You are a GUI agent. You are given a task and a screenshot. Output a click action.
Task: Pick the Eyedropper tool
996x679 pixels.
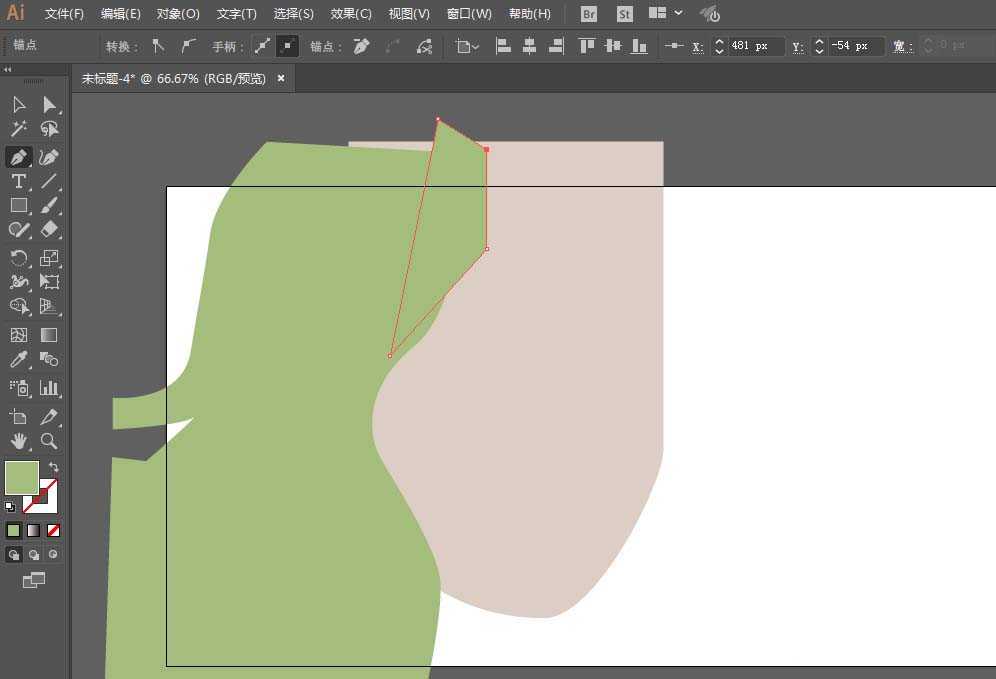click(18, 360)
